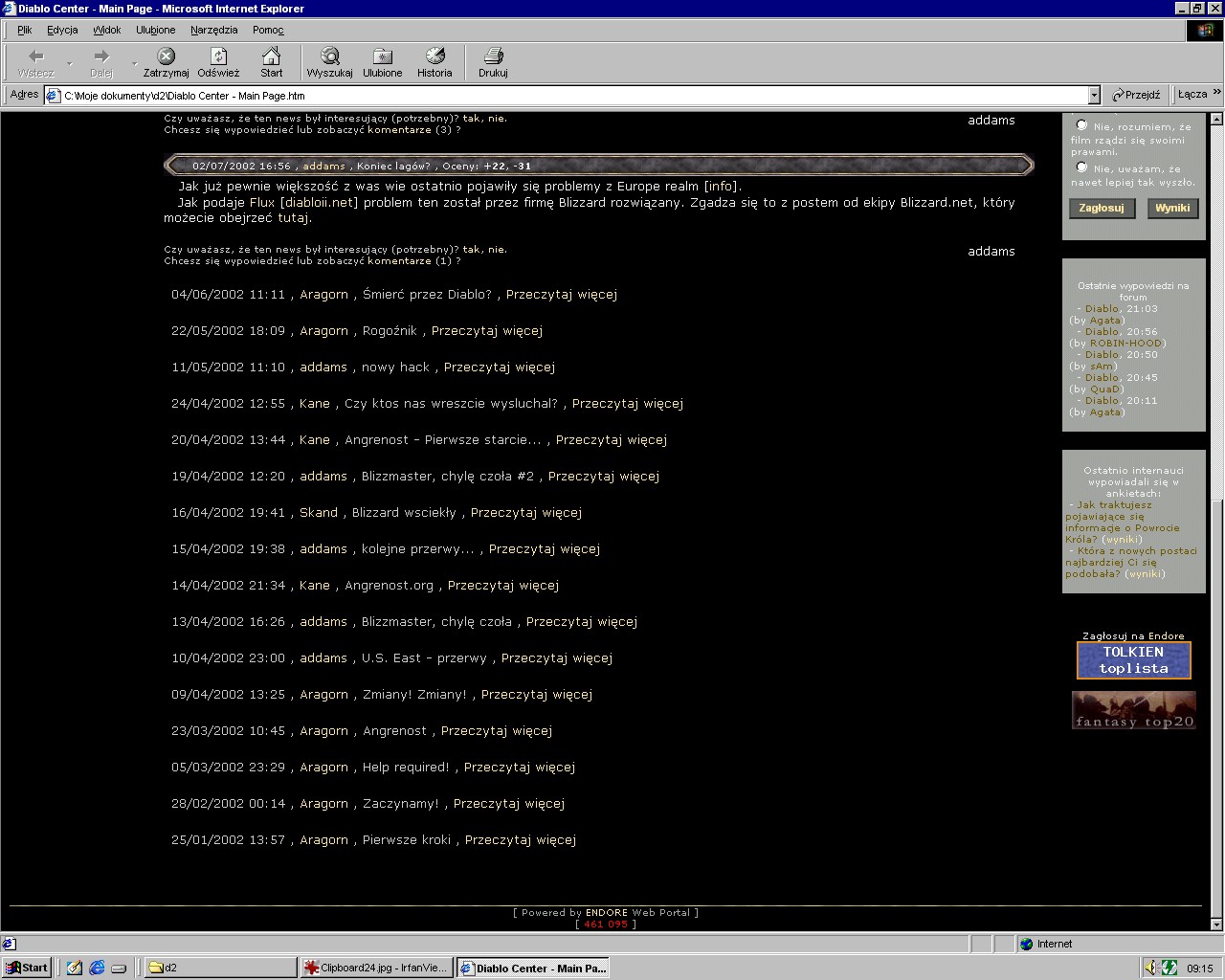
Task: Open the Windows Start button on taskbar
Action: [27, 968]
